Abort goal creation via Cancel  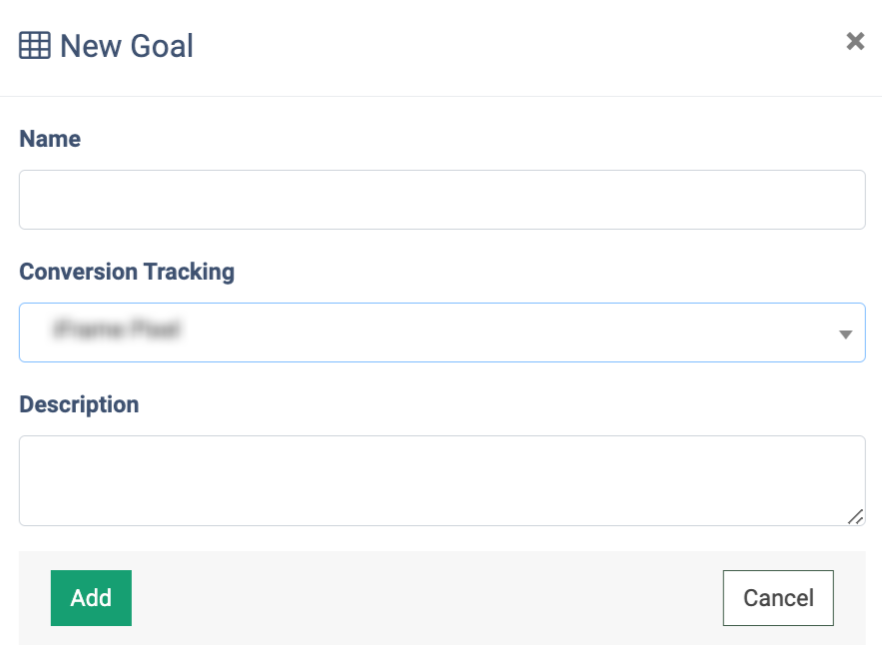pos(778,598)
